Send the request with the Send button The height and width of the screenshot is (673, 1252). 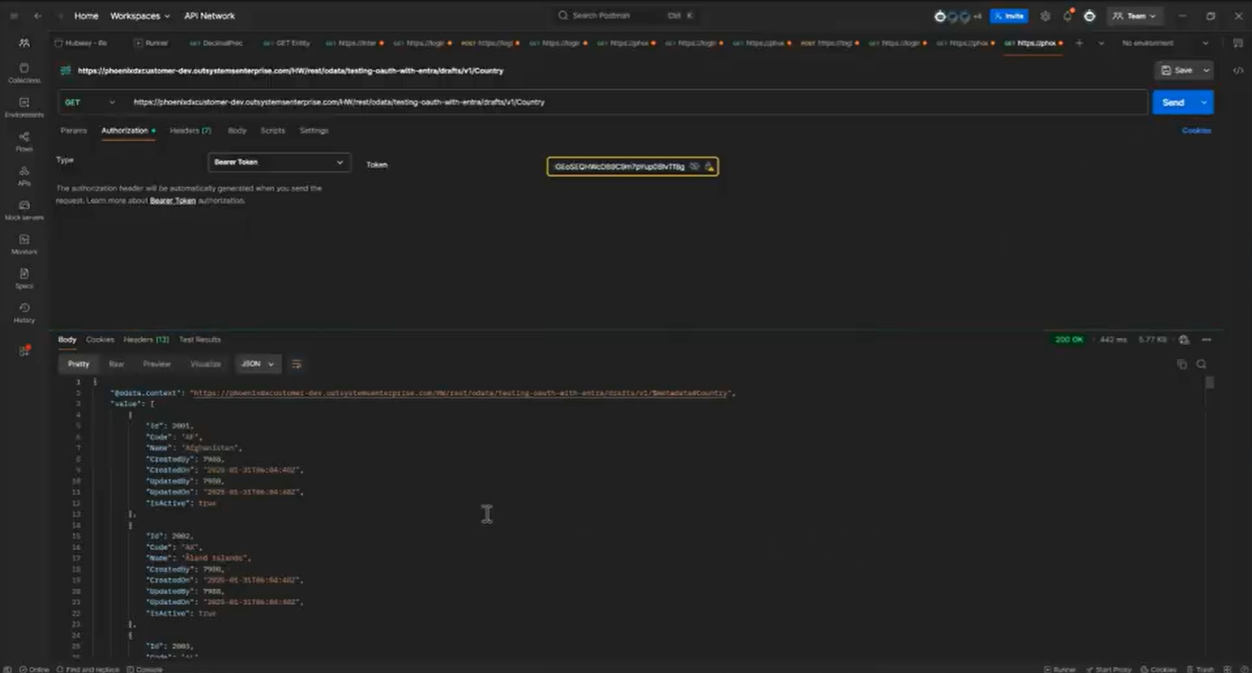point(1173,102)
